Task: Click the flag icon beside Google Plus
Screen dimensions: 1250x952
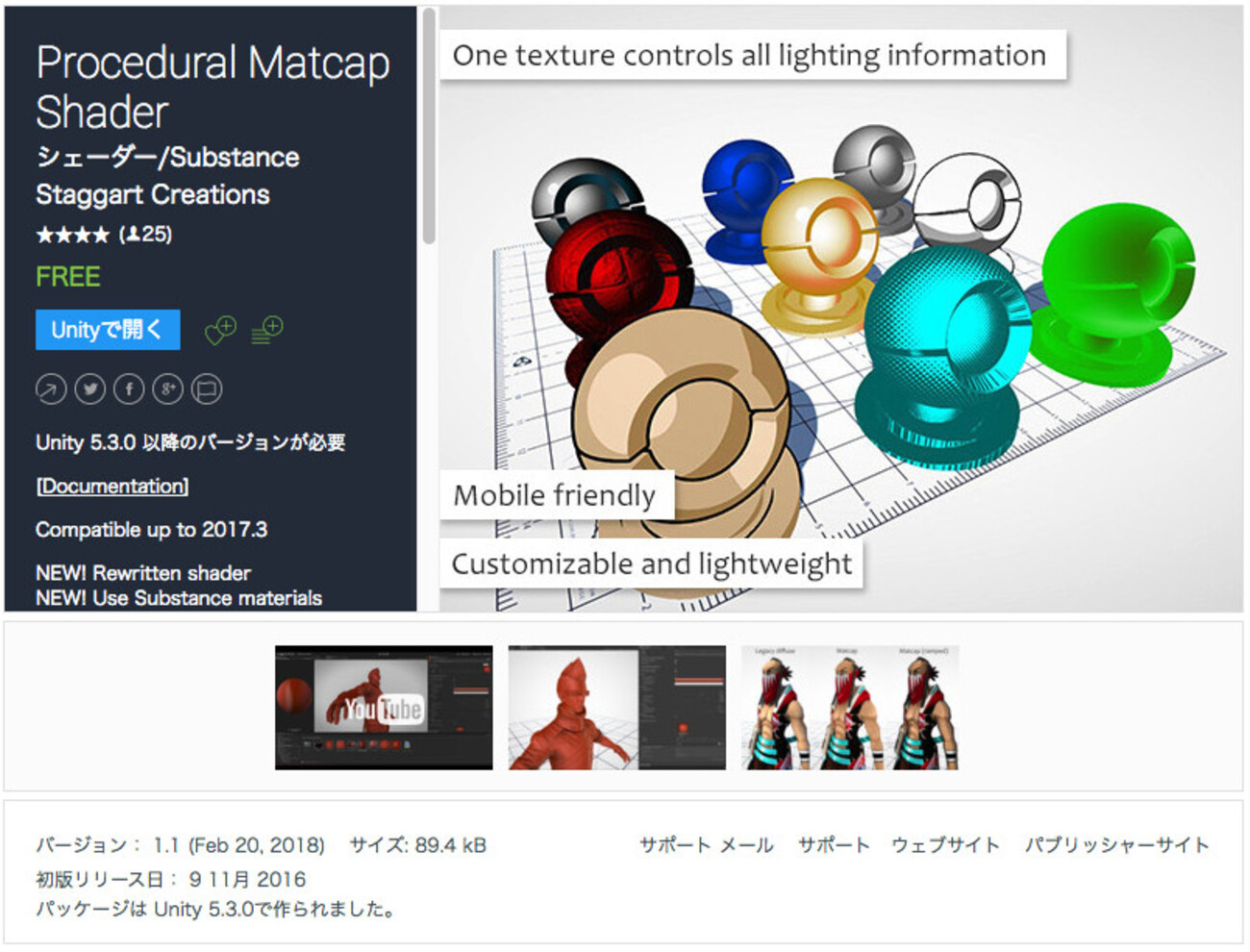Action: click(x=206, y=388)
